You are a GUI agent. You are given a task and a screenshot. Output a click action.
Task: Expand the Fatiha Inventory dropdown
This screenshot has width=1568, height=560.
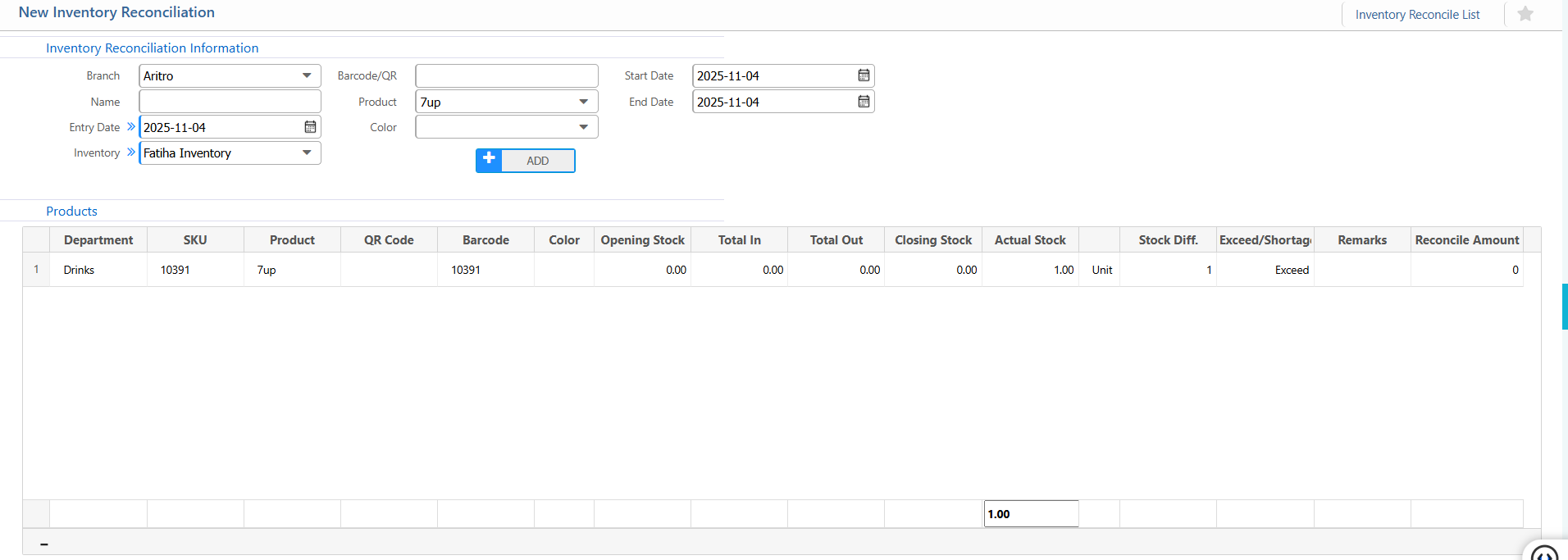[306, 153]
